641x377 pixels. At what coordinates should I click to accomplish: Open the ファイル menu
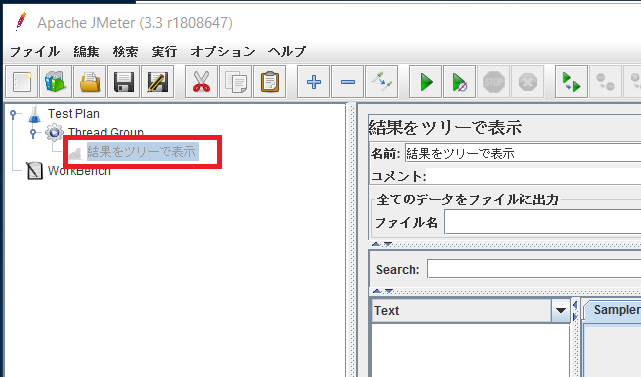click(35, 52)
